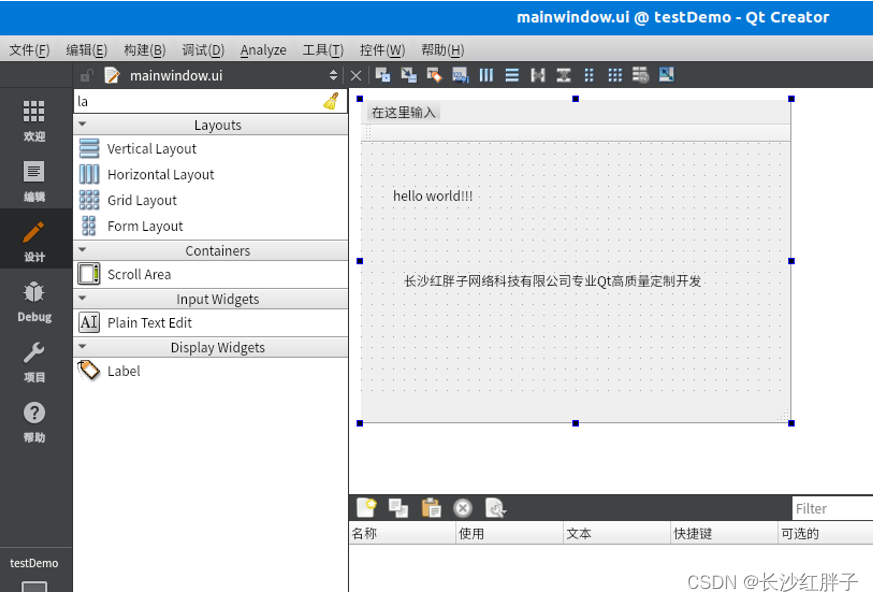Viewport: 873px width, 601px height.
Task: Apply Lay Out in a Grid
Action: click(615, 75)
